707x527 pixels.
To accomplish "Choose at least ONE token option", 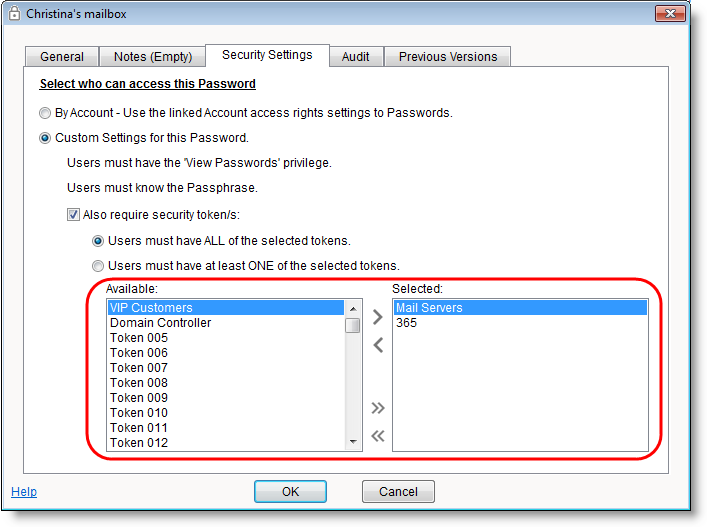I will click(97, 266).
